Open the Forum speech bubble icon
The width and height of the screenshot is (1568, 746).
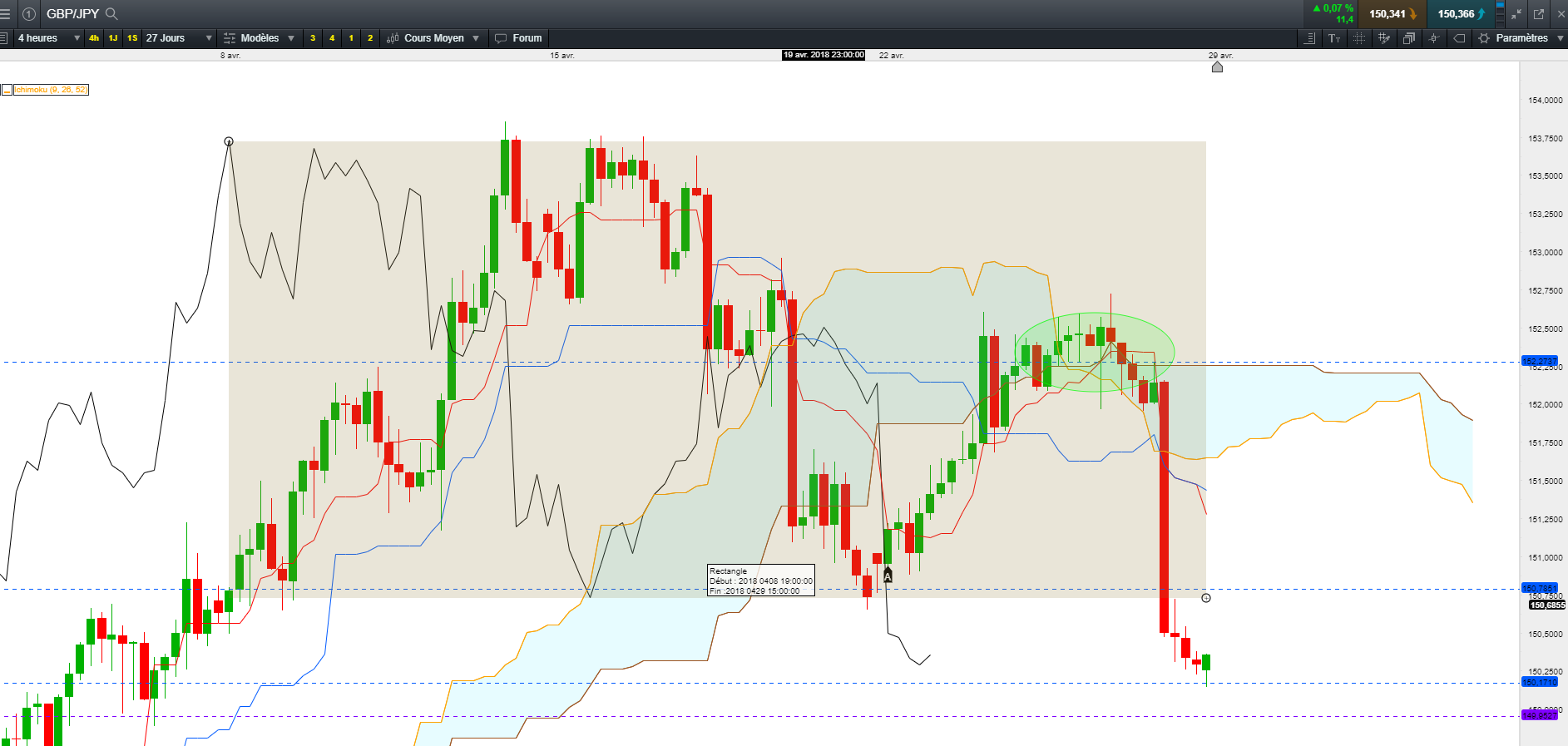click(x=501, y=38)
